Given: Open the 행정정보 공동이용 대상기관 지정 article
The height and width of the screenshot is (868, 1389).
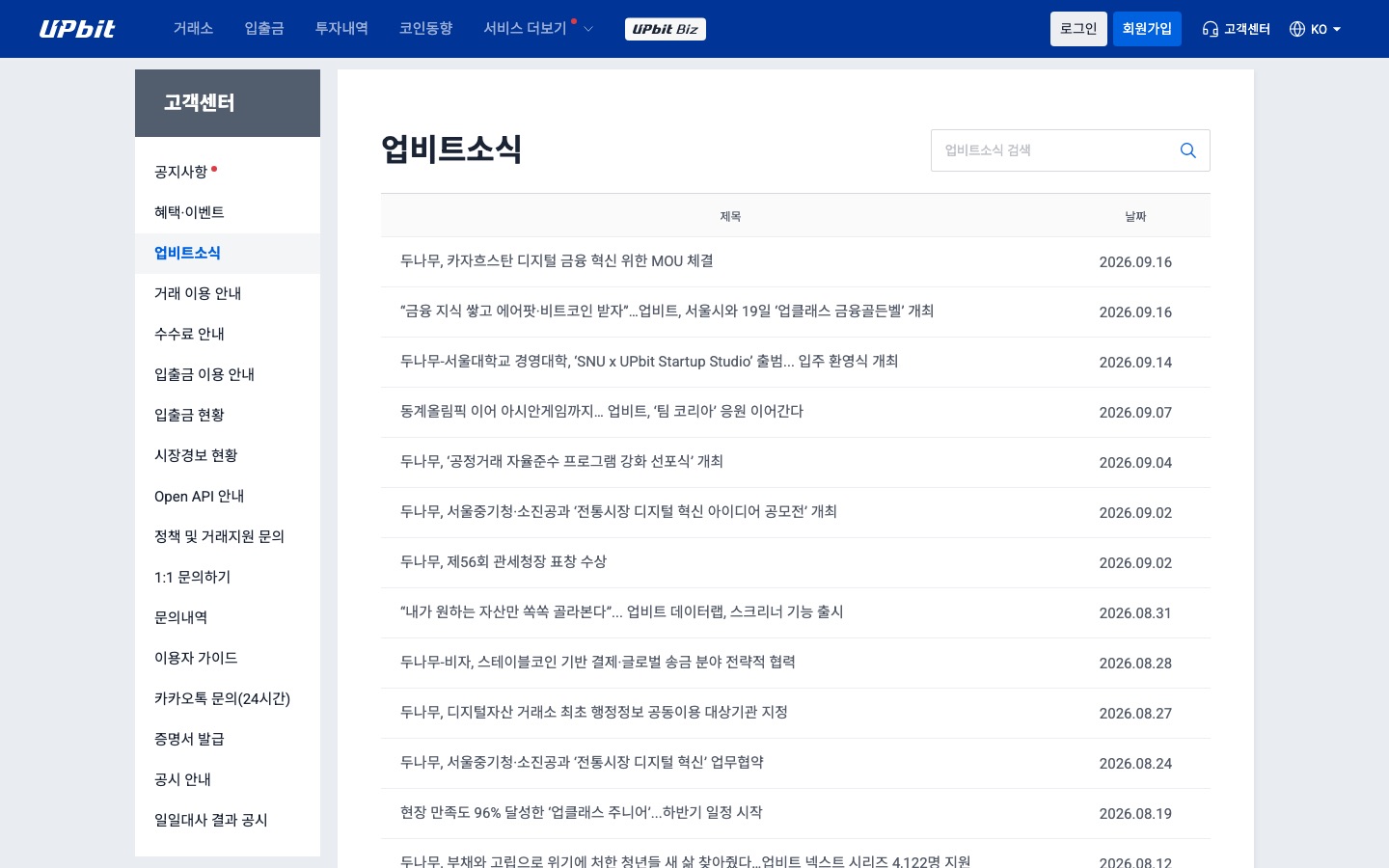Looking at the screenshot, I should click(594, 713).
